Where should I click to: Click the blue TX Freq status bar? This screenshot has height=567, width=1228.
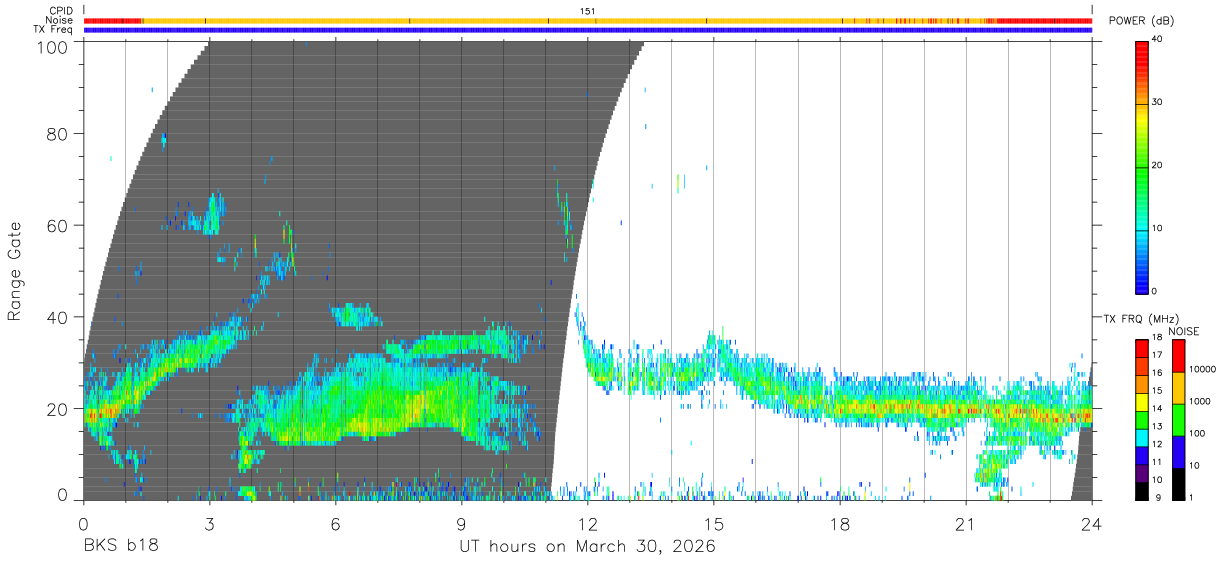click(x=588, y=30)
